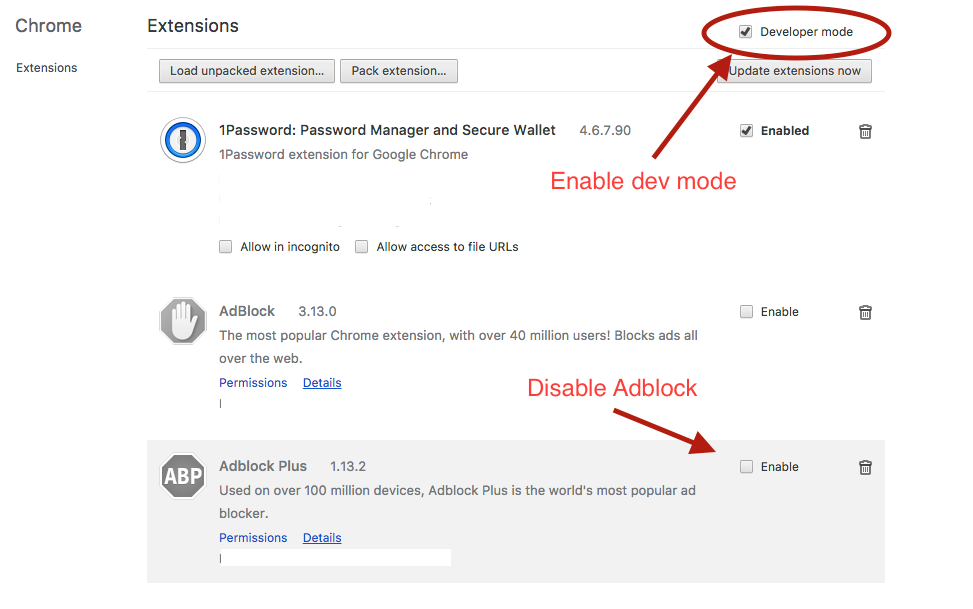Screen dimensions: 973x609
Task: Click the 1Password stop-sign badge
Action: click(x=183, y=140)
